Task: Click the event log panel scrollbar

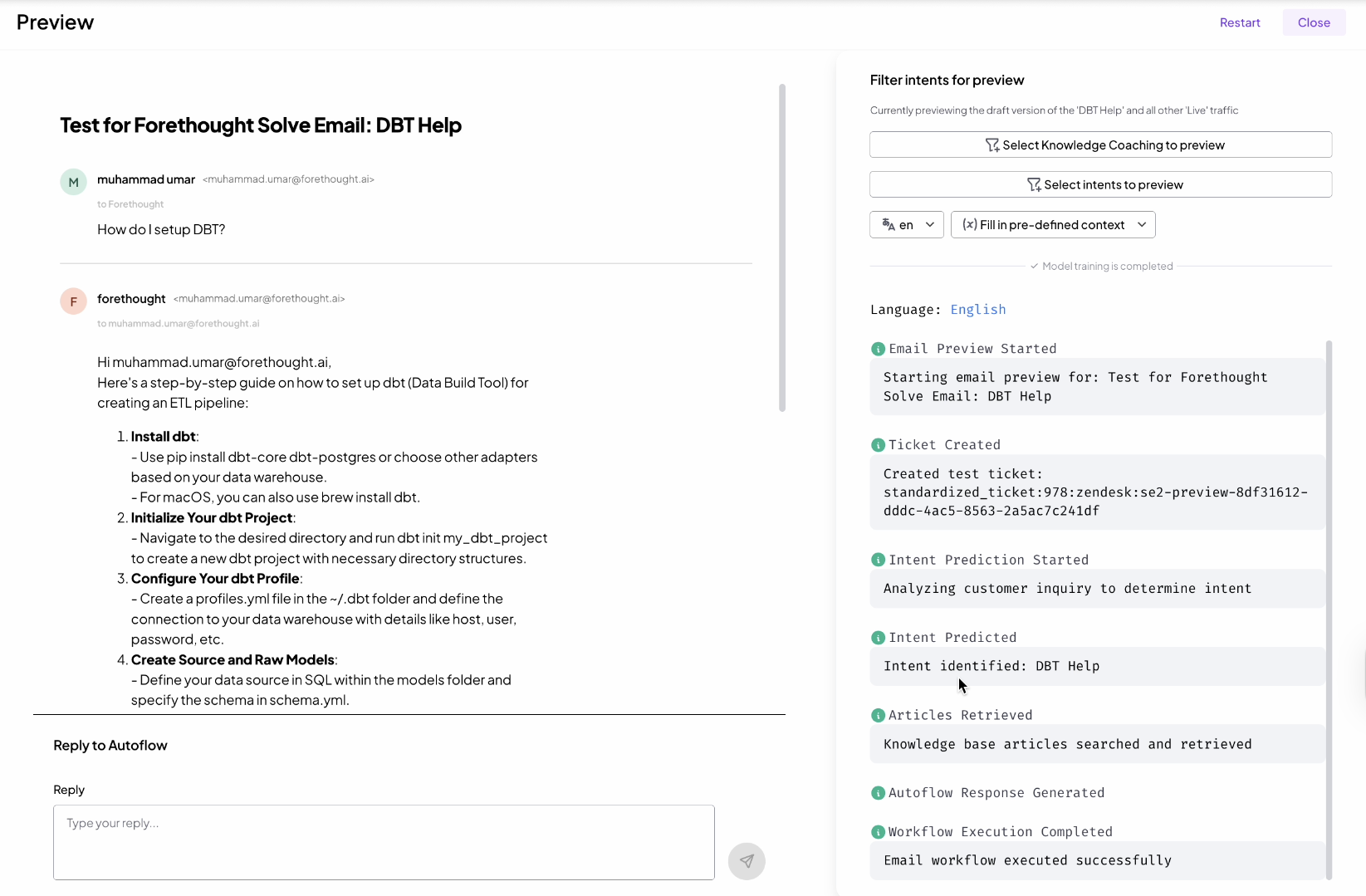Action: pyautogui.click(x=1329, y=610)
